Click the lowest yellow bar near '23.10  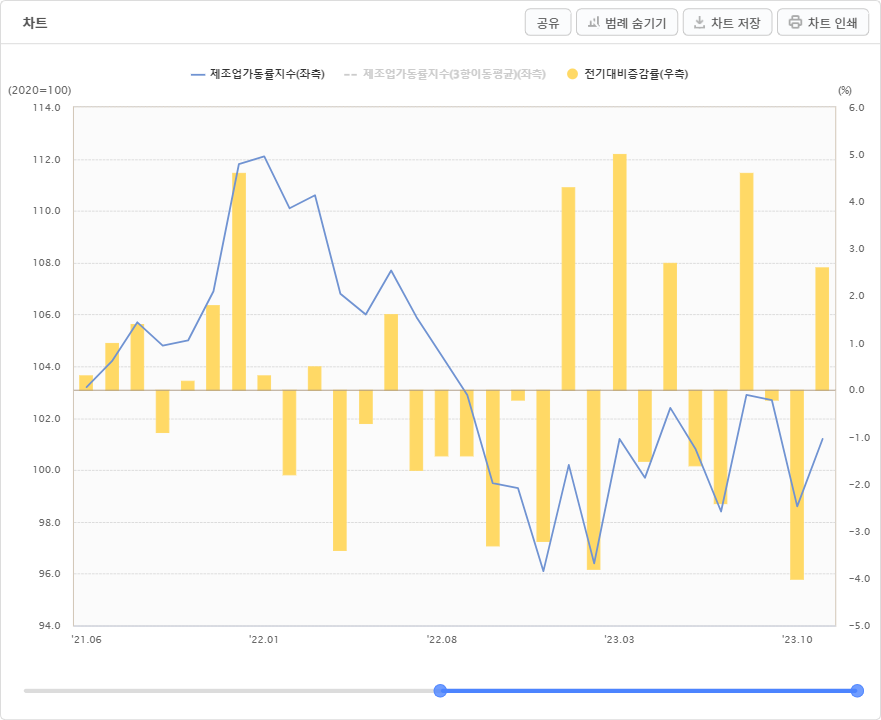797,484
